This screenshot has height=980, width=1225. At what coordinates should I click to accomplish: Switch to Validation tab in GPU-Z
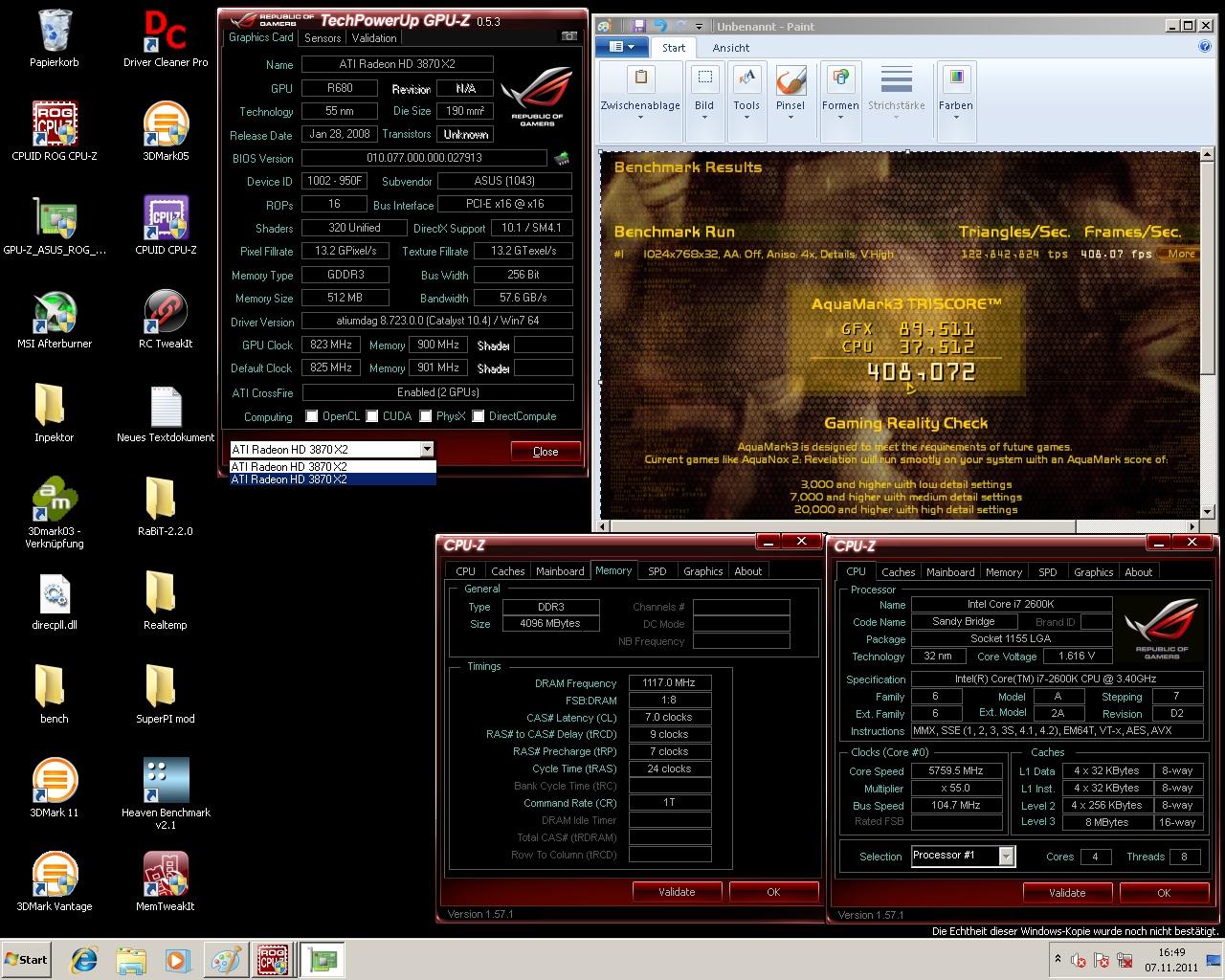(x=374, y=38)
